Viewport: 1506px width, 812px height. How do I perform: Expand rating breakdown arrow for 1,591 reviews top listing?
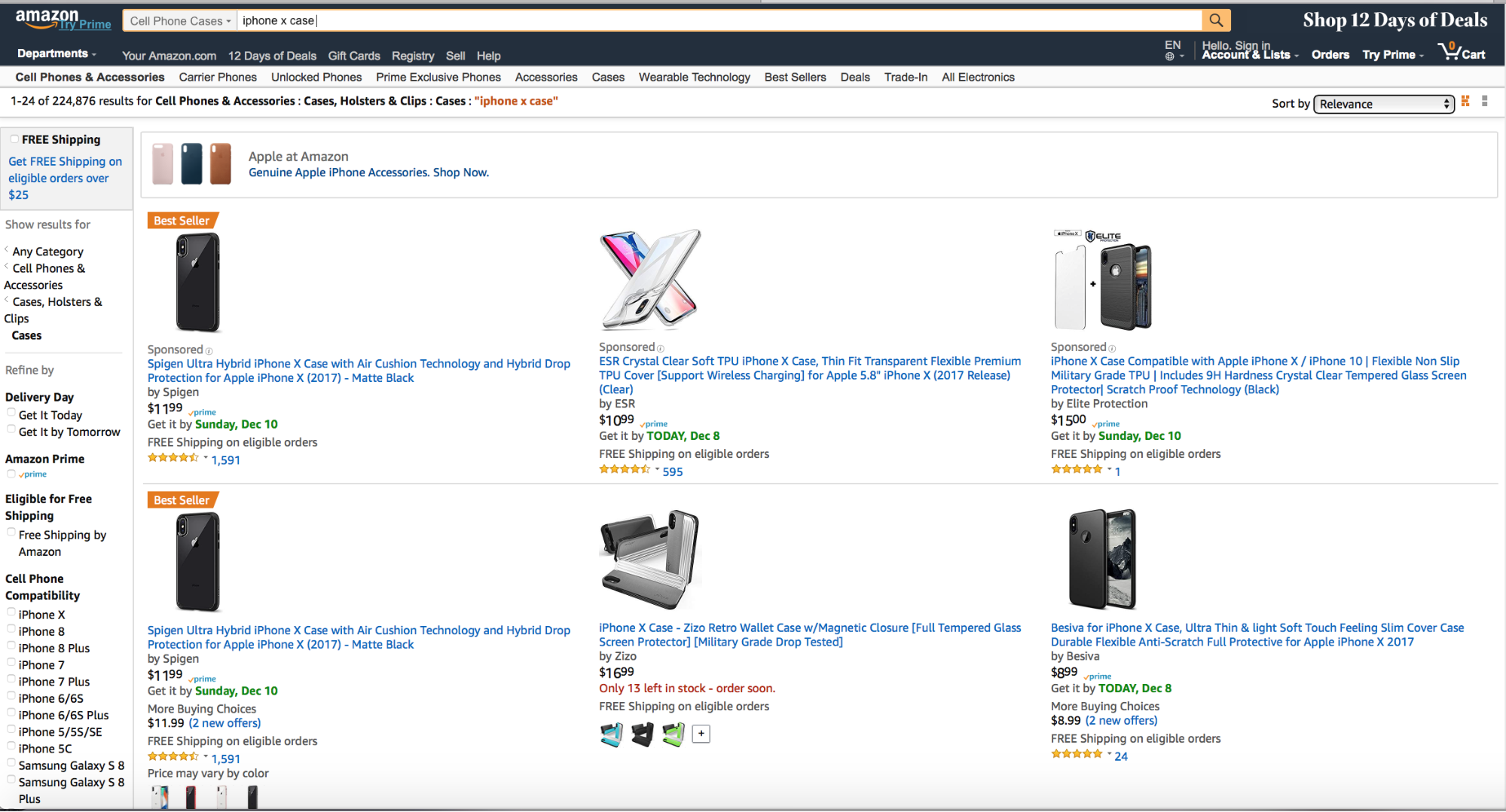coord(205,457)
